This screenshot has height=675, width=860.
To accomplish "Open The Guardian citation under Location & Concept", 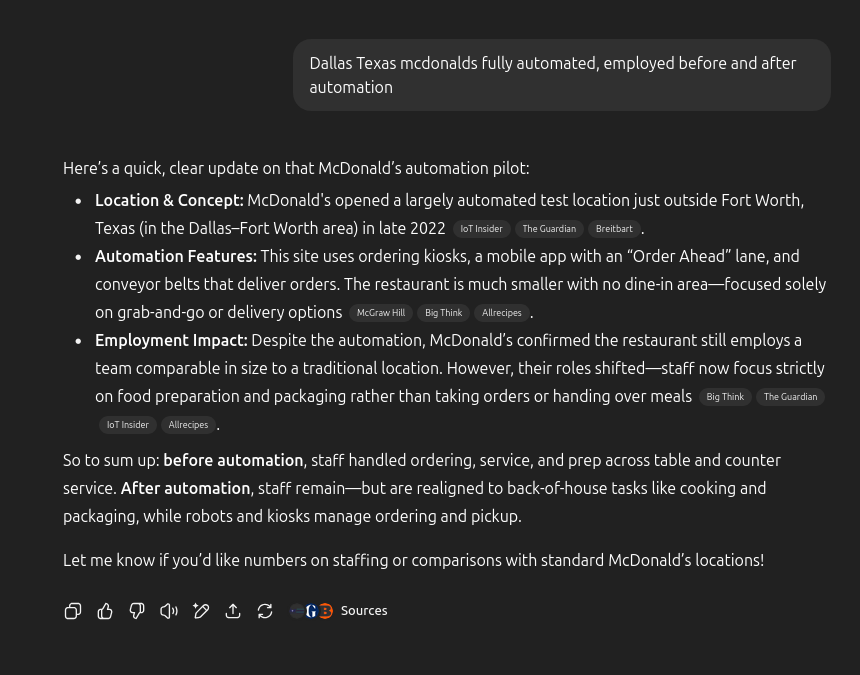I will tap(549, 229).
